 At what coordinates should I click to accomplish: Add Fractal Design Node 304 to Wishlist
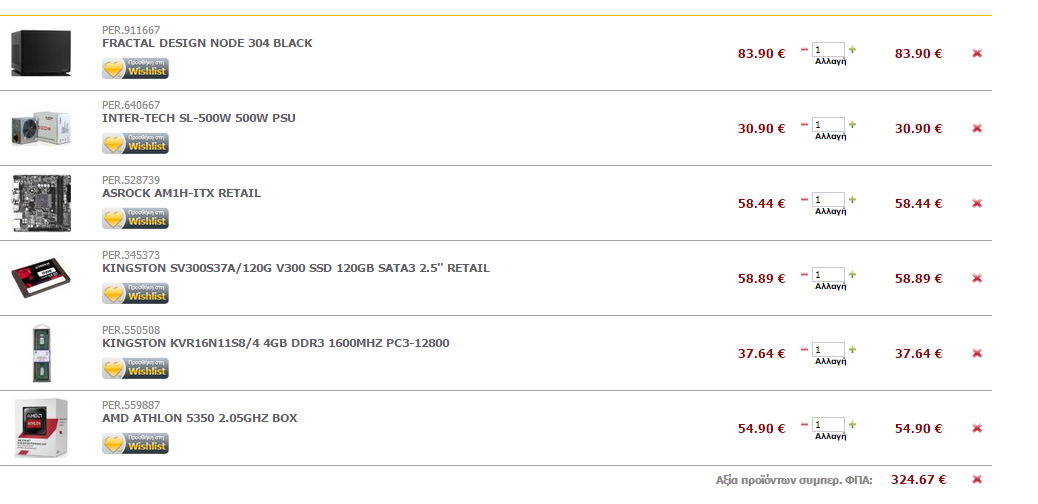135,68
